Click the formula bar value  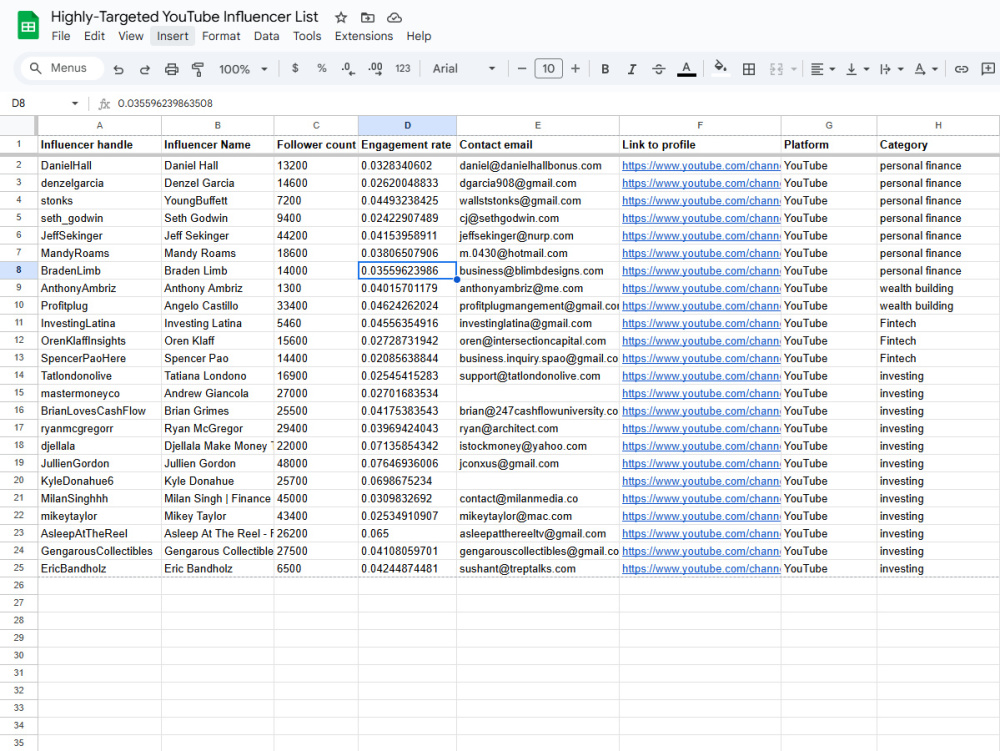click(165, 103)
